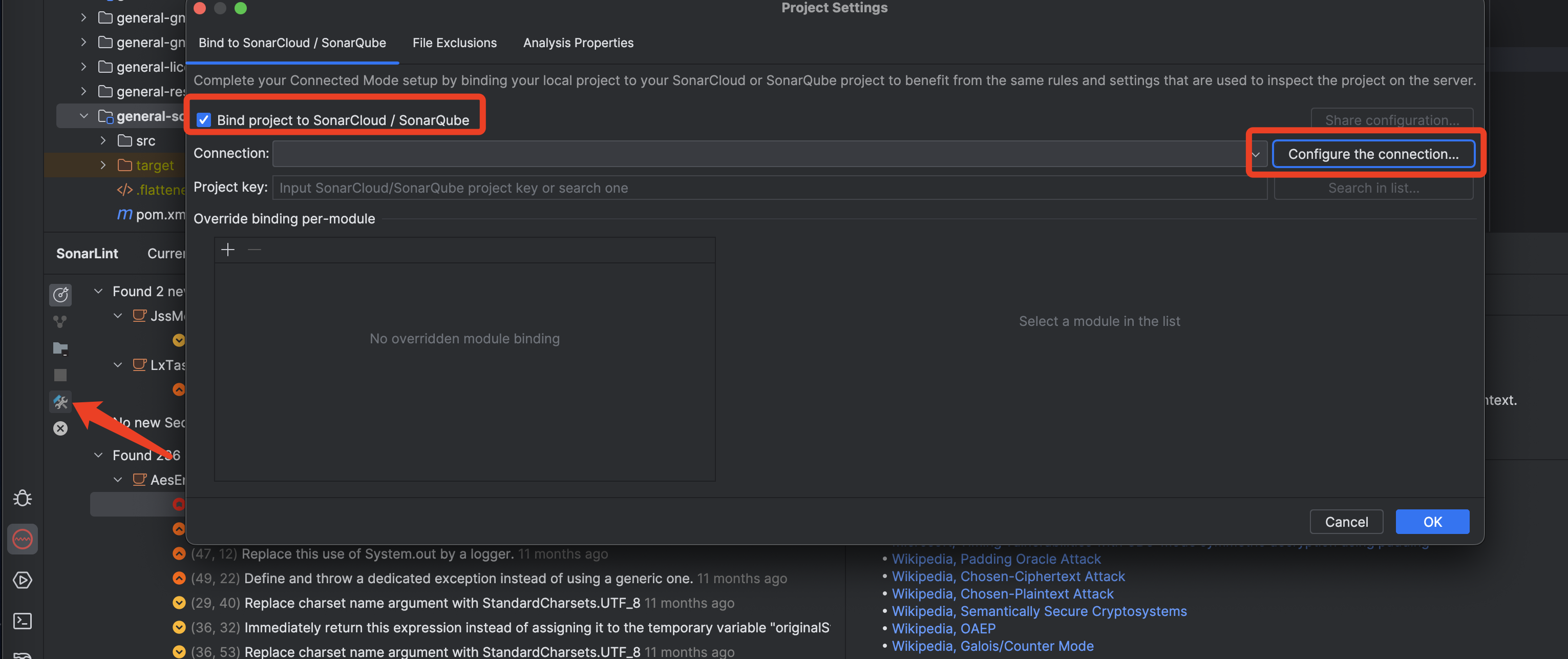Select the SonarLint panel title tab
This screenshot has width=1568, height=659.
pos(87,253)
